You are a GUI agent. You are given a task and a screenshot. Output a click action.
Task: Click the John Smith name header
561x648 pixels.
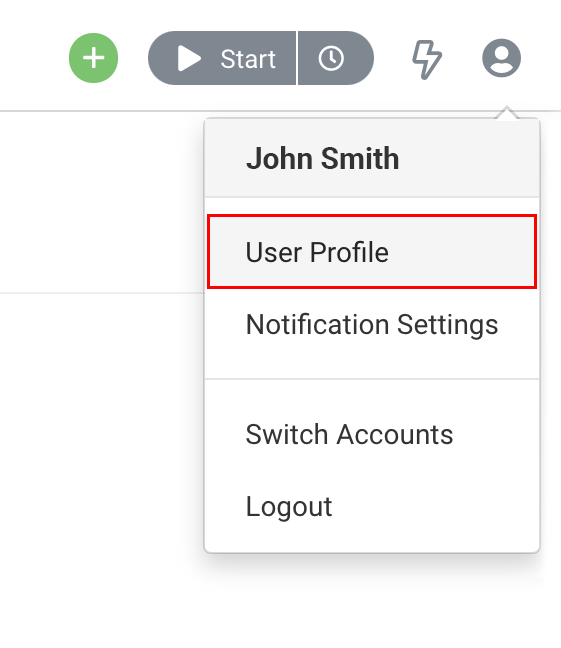[x=322, y=158]
